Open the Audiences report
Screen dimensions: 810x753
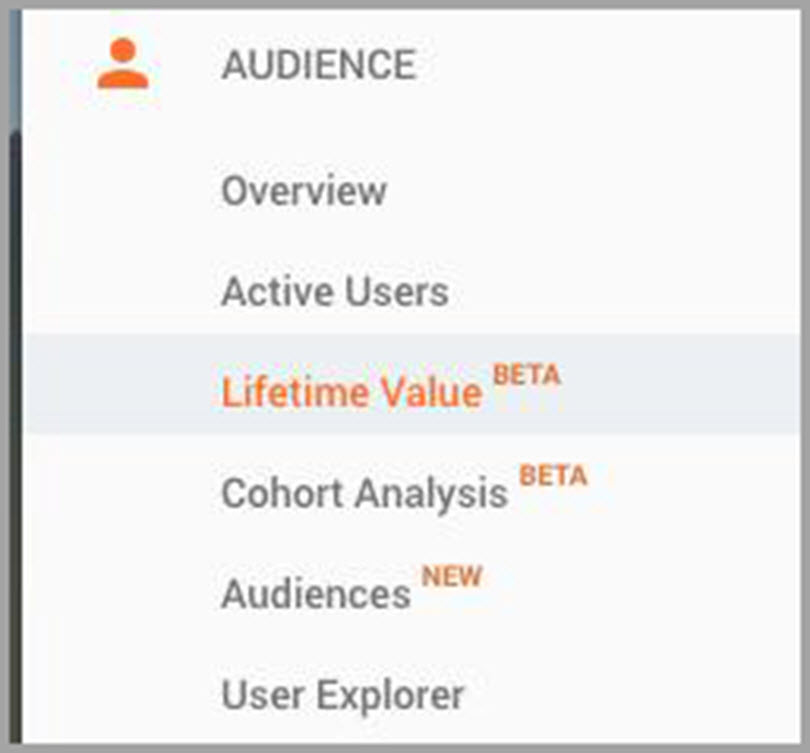316,592
